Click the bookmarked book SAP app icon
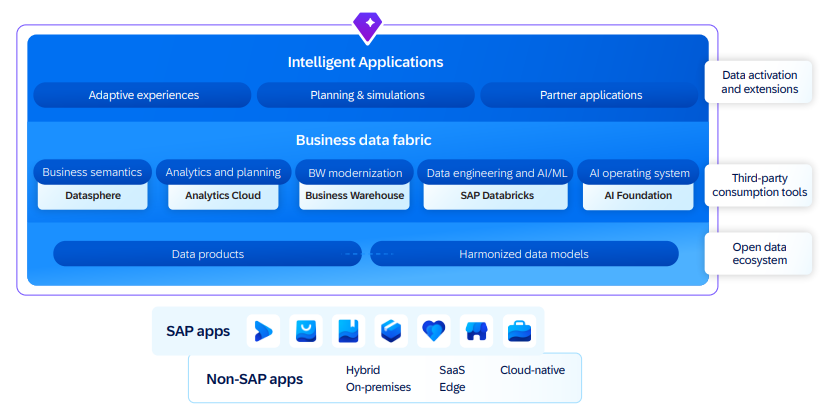827x416 pixels. pos(349,331)
